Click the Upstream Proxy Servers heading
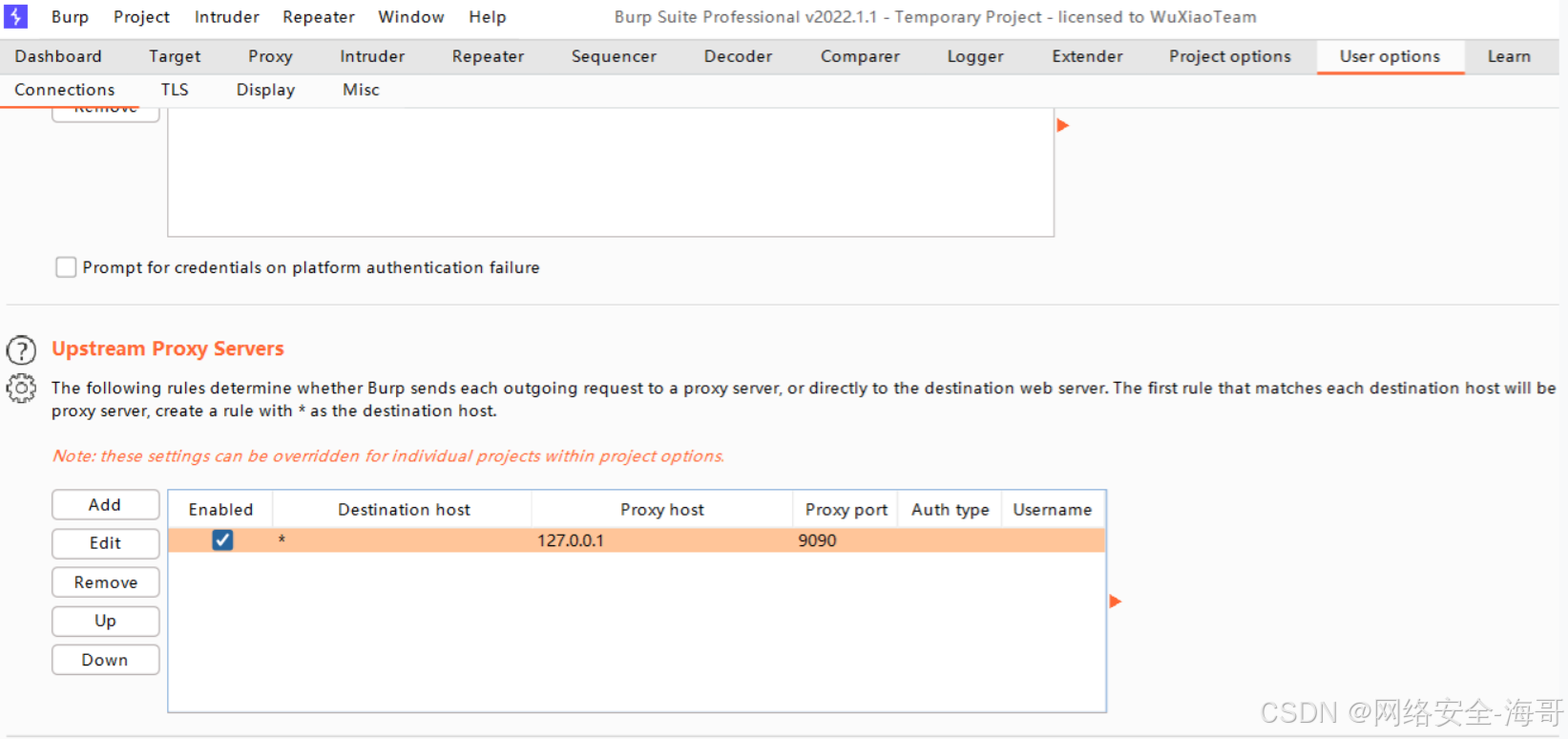Viewport: 1568px width, 739px height. coord(168,348)
